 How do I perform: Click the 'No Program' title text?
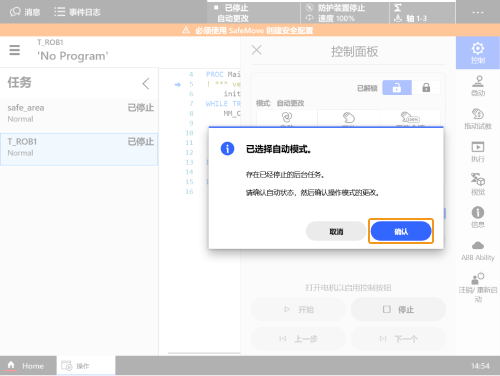coord(72,56)
